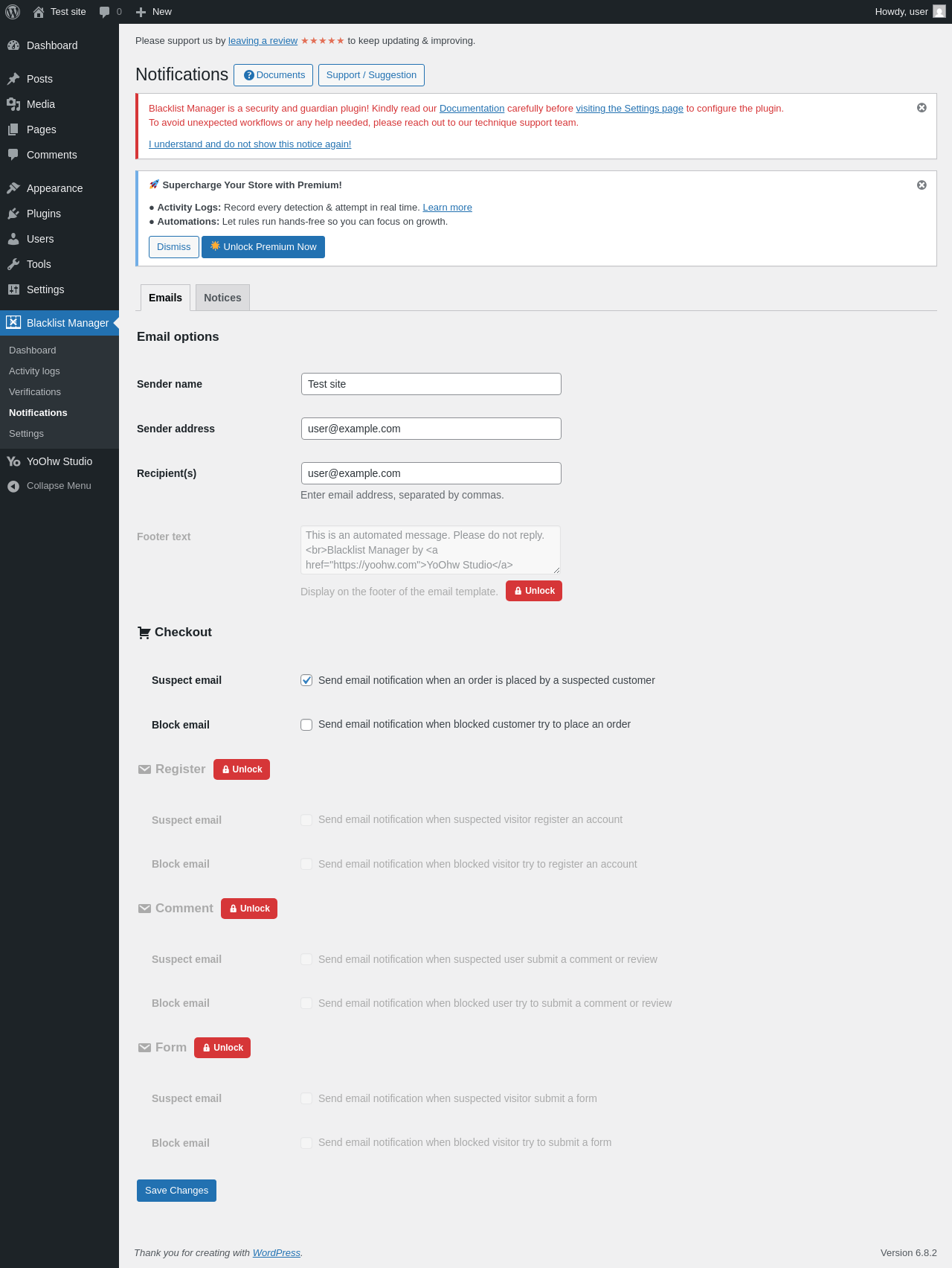Toggle Form Block email checkbox
This screenshot has height=1268, width=952.
pyautogui.click(x=306, y=1143)
